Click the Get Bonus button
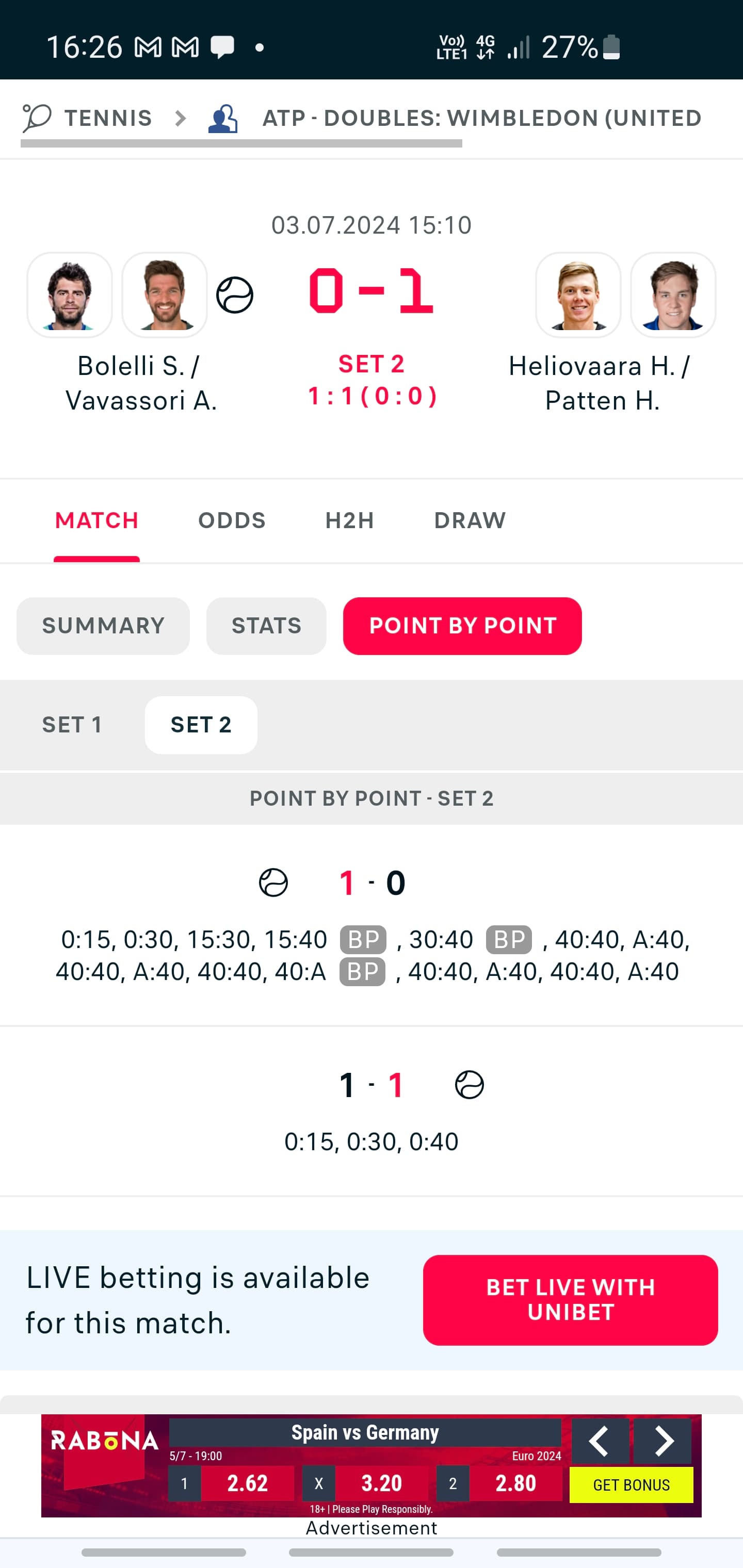This screenshot has width=743, height=1568. coord(631,1485)
